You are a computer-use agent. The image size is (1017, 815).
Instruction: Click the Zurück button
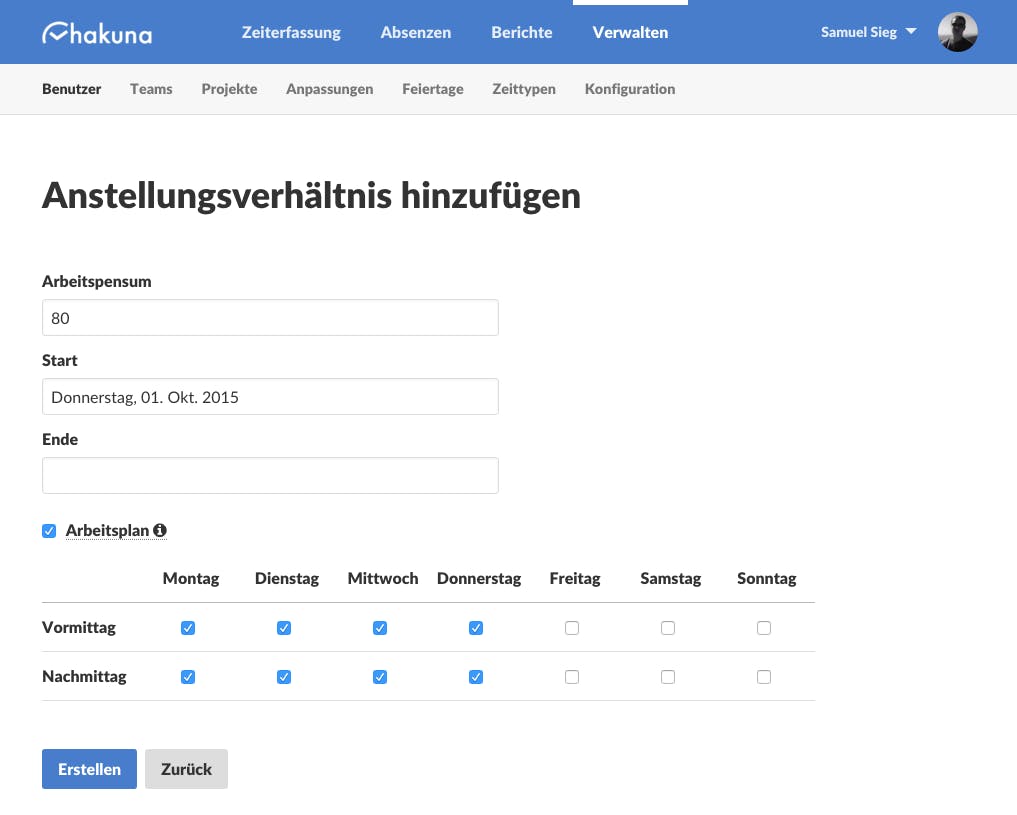186,769
